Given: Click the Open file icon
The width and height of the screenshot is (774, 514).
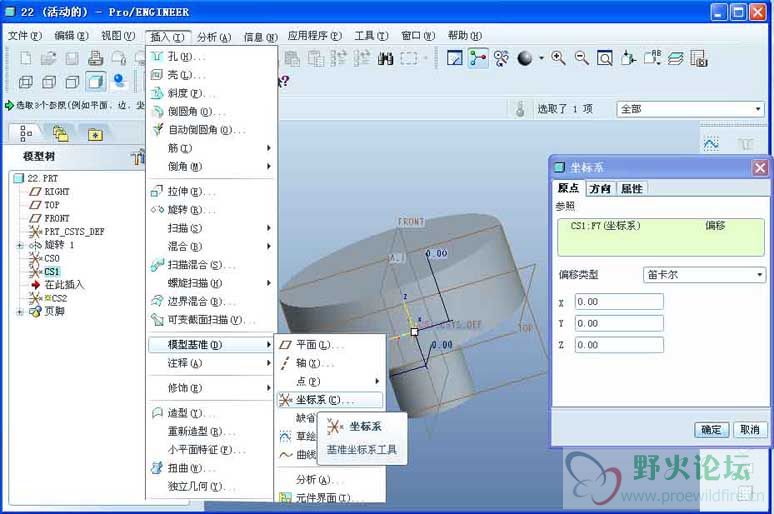Looking at the screenshot, I should (48, 59).
